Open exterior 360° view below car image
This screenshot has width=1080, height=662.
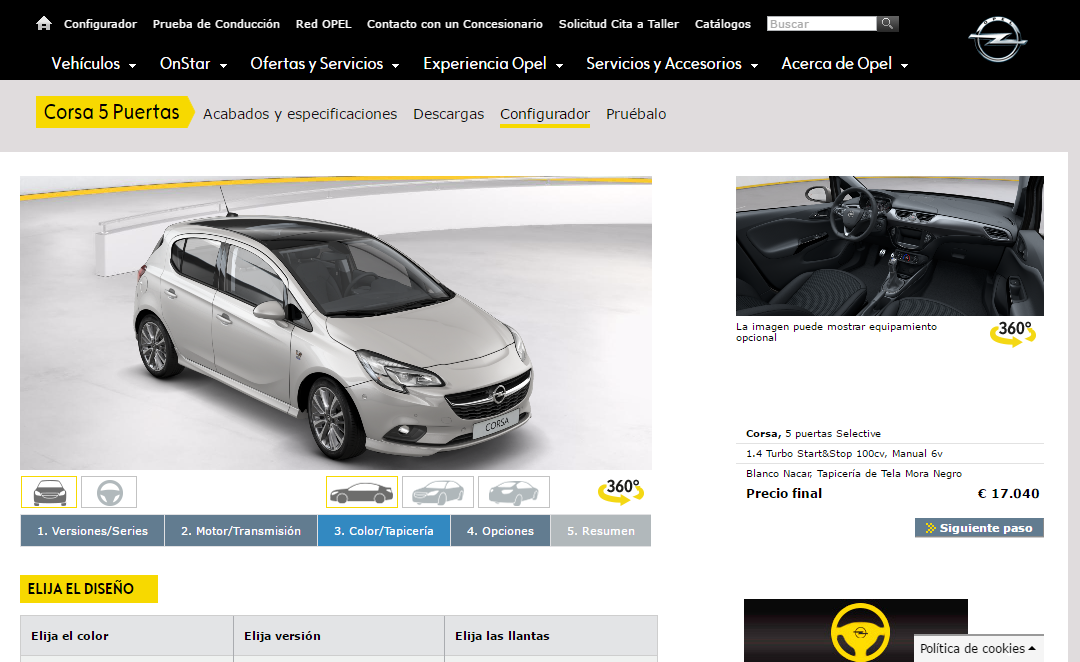pyautogui.click(x=620, y=490)
